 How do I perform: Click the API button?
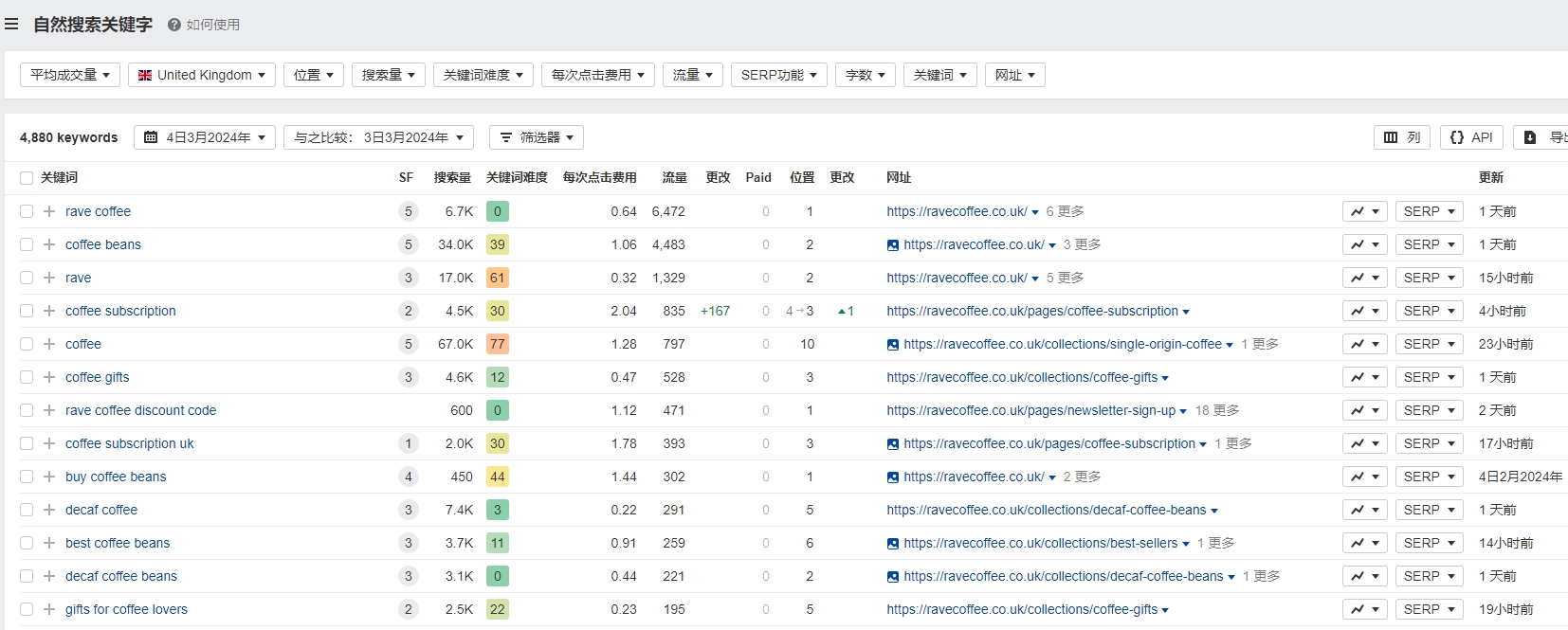click(1471, 137)
